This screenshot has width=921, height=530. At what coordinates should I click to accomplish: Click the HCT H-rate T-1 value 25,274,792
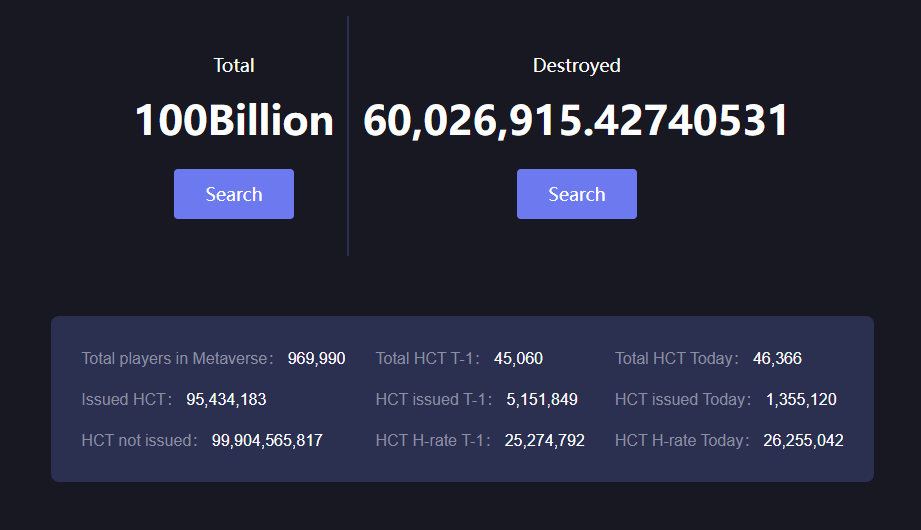(544, 441)
